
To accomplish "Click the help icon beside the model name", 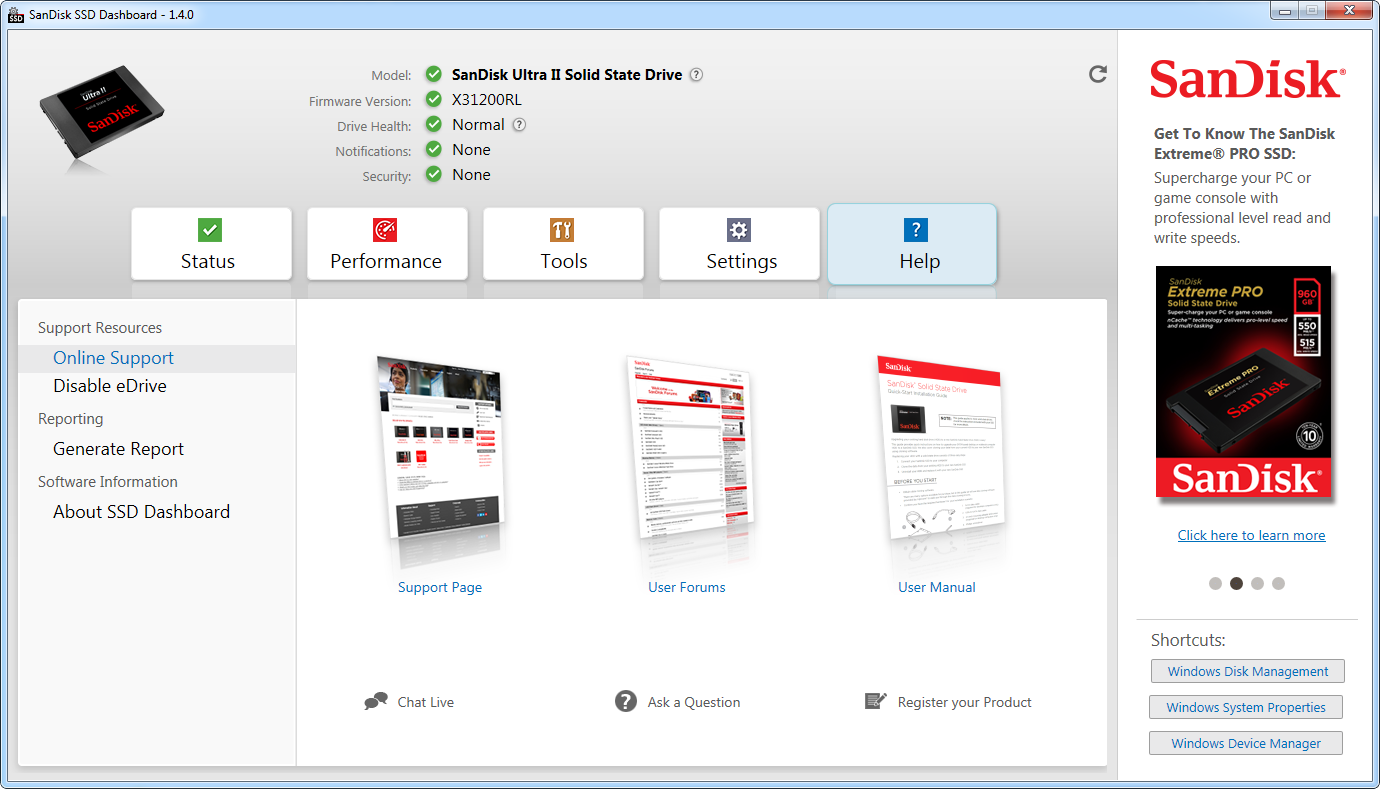I will point(696,75).
